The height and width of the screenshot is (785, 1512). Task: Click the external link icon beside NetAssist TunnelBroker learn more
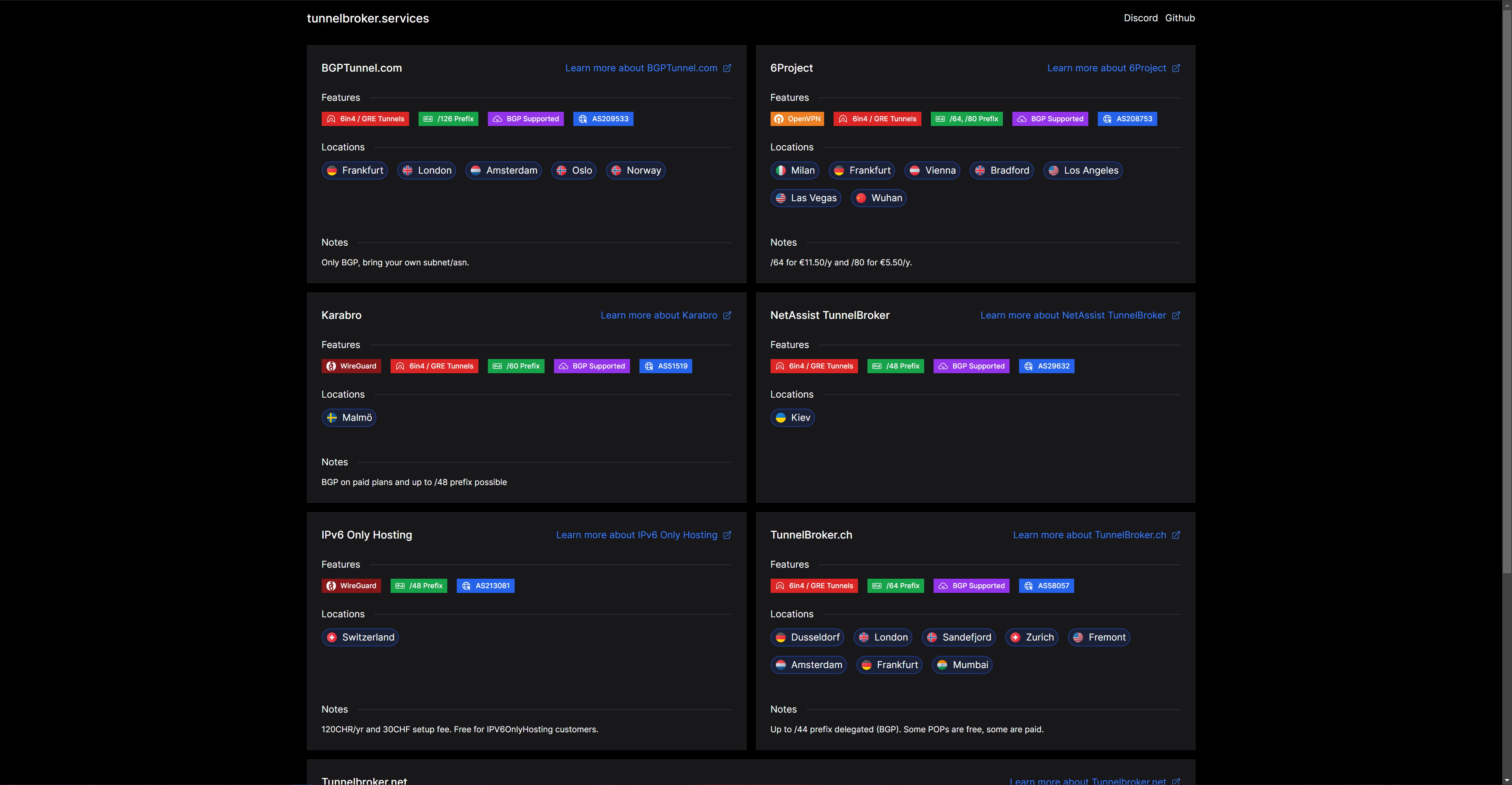coord(1176,316)
